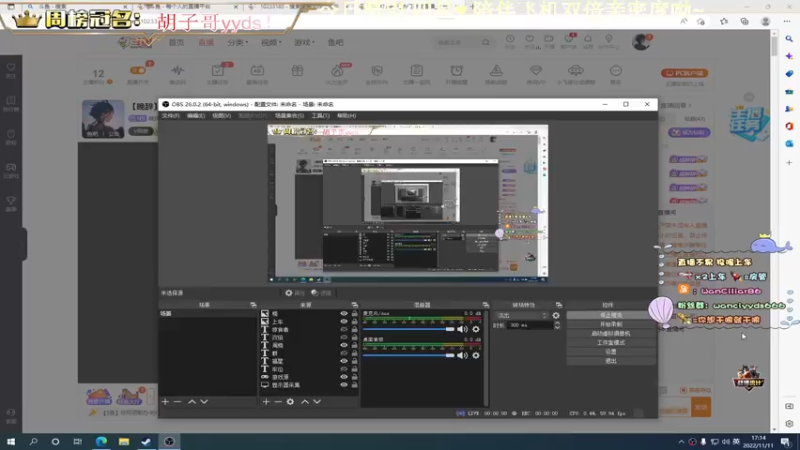This screenshot has height=450, width=800.
Task: Click 工作室模式 button in OBS controls
Action: click(611, 343)
